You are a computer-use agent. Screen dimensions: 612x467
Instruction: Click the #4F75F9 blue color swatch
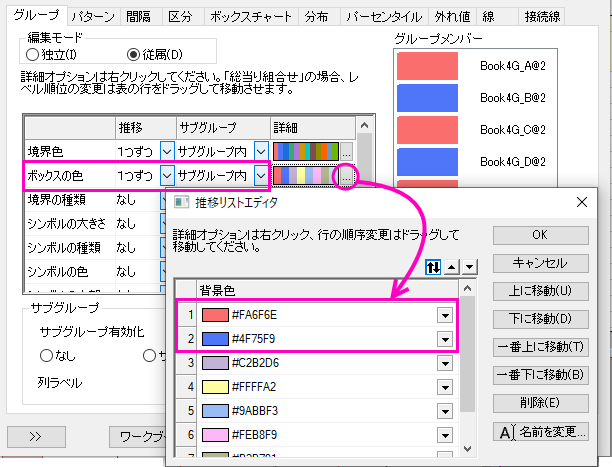tap(215, 339)
